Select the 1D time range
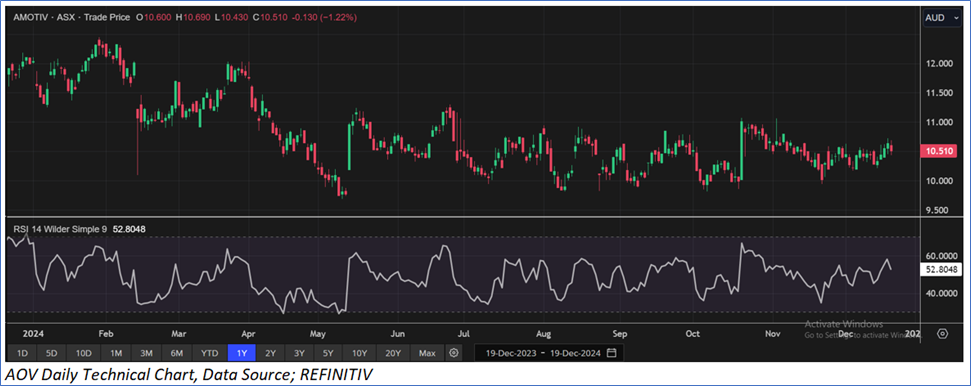The width and height of the screenshot is (971, 386). pyautogui.click(x=22, y=353)
